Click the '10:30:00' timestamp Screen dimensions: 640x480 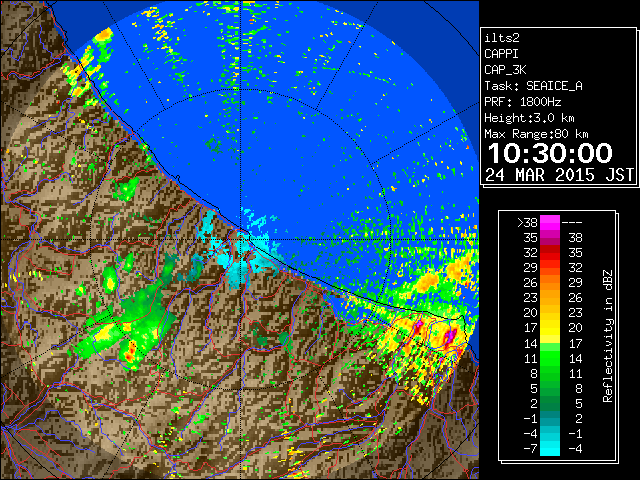[550, 153]
